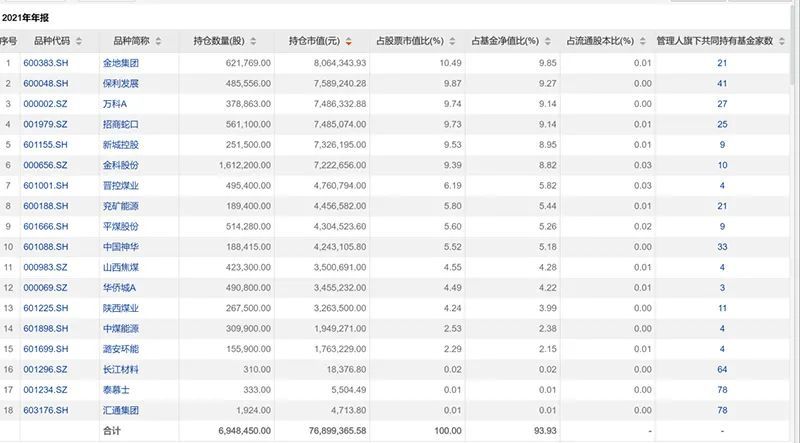This screenshot has height=443, width=800.
Task: Sort by 占基金净值比(%) arrows
Action: click(547, 41)
